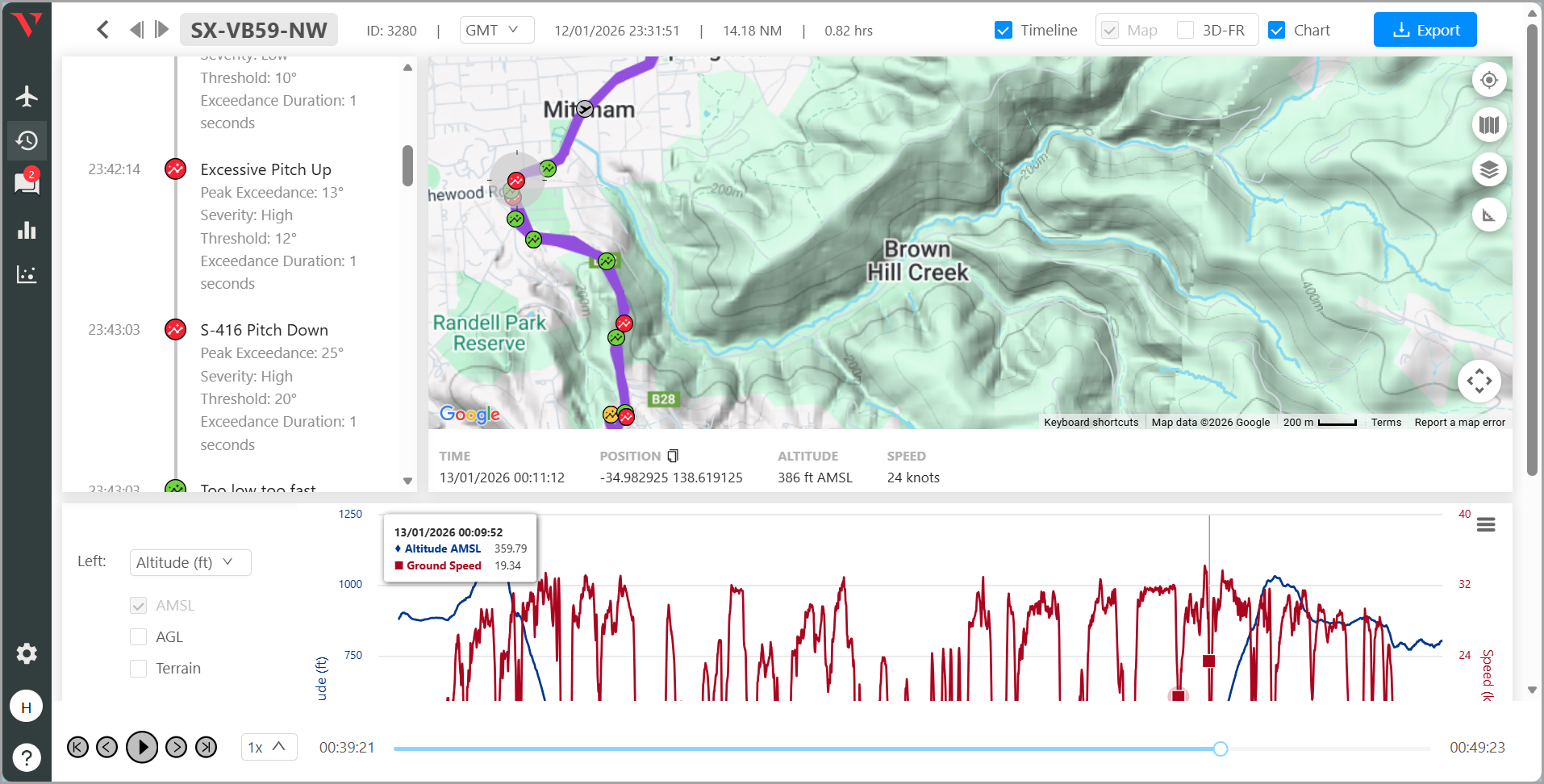1544x784 pixels.
Task: Open messages with notification badge
Action: [x=27, y=184]
